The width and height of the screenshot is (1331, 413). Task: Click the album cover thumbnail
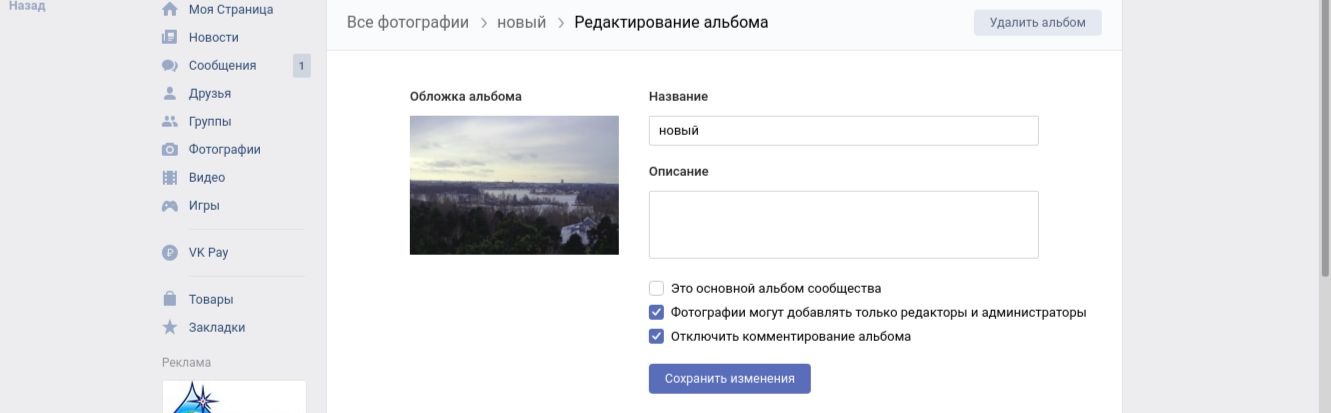click(x=514, y=185)
